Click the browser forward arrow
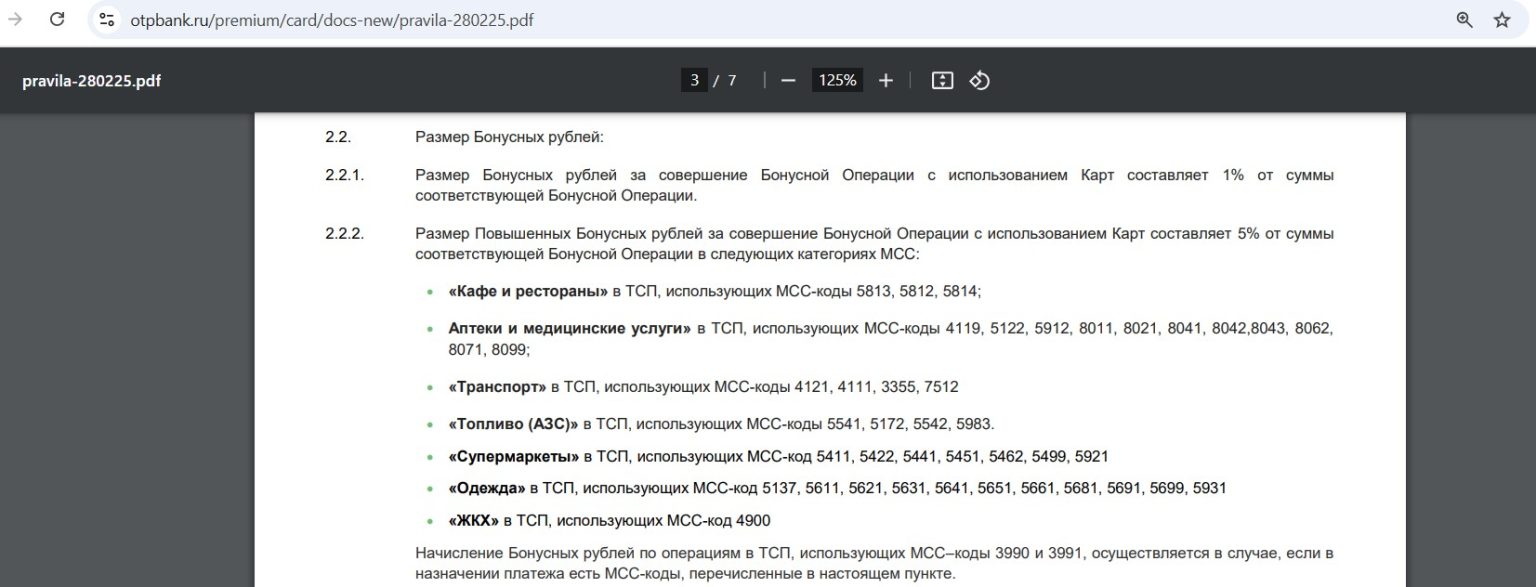1536x587 pixels. click(15, 19)
